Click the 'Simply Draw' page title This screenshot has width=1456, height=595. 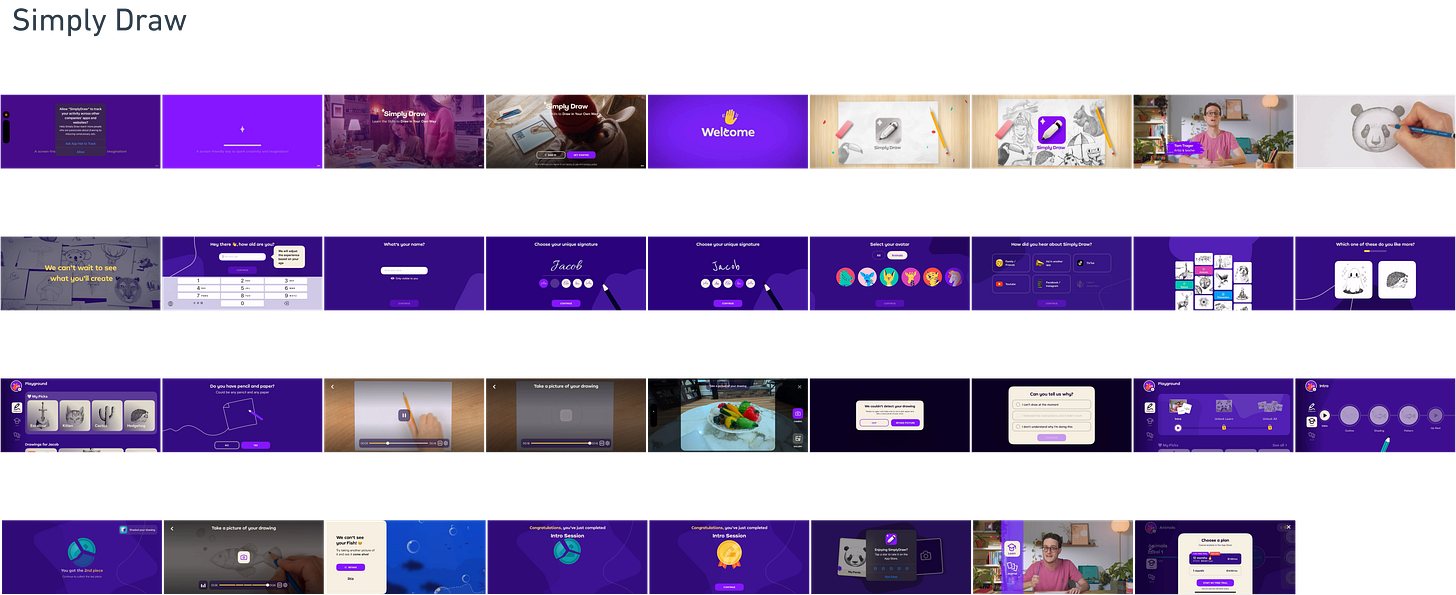point(99,20)
